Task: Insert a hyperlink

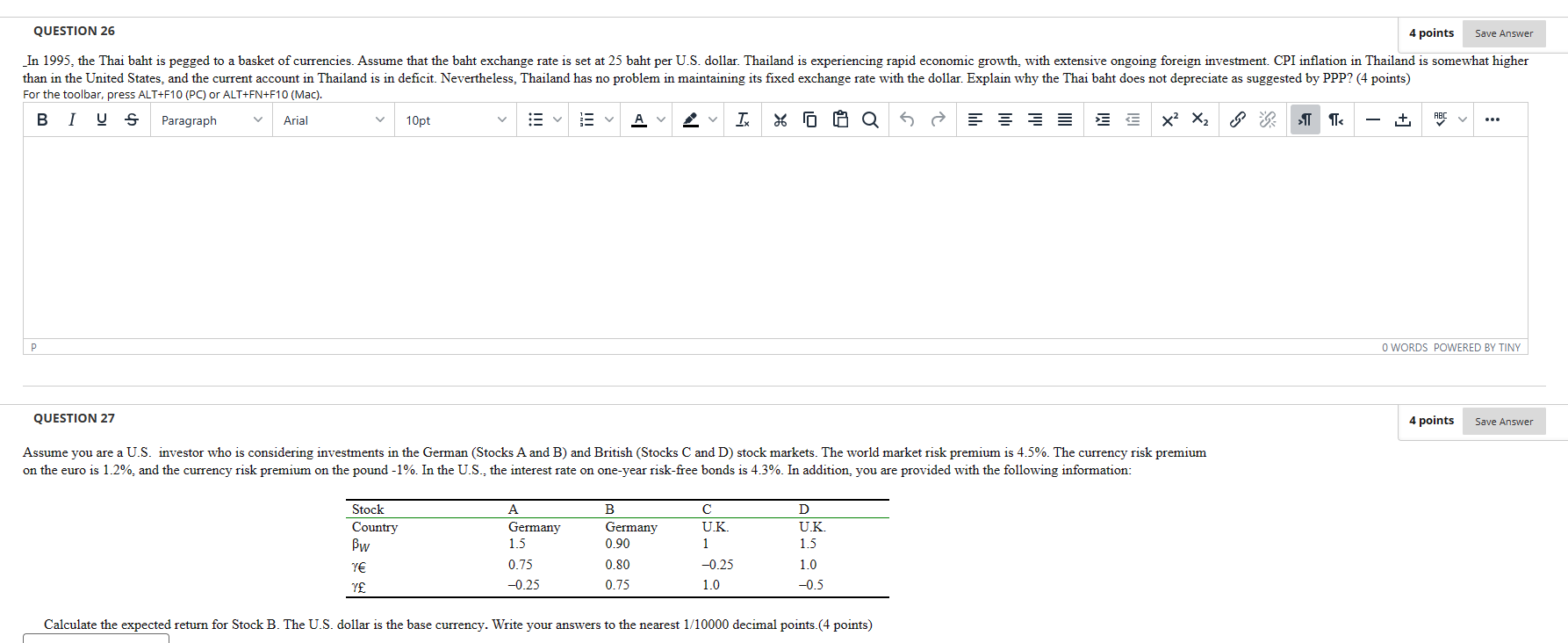Action: (1237, 119)
